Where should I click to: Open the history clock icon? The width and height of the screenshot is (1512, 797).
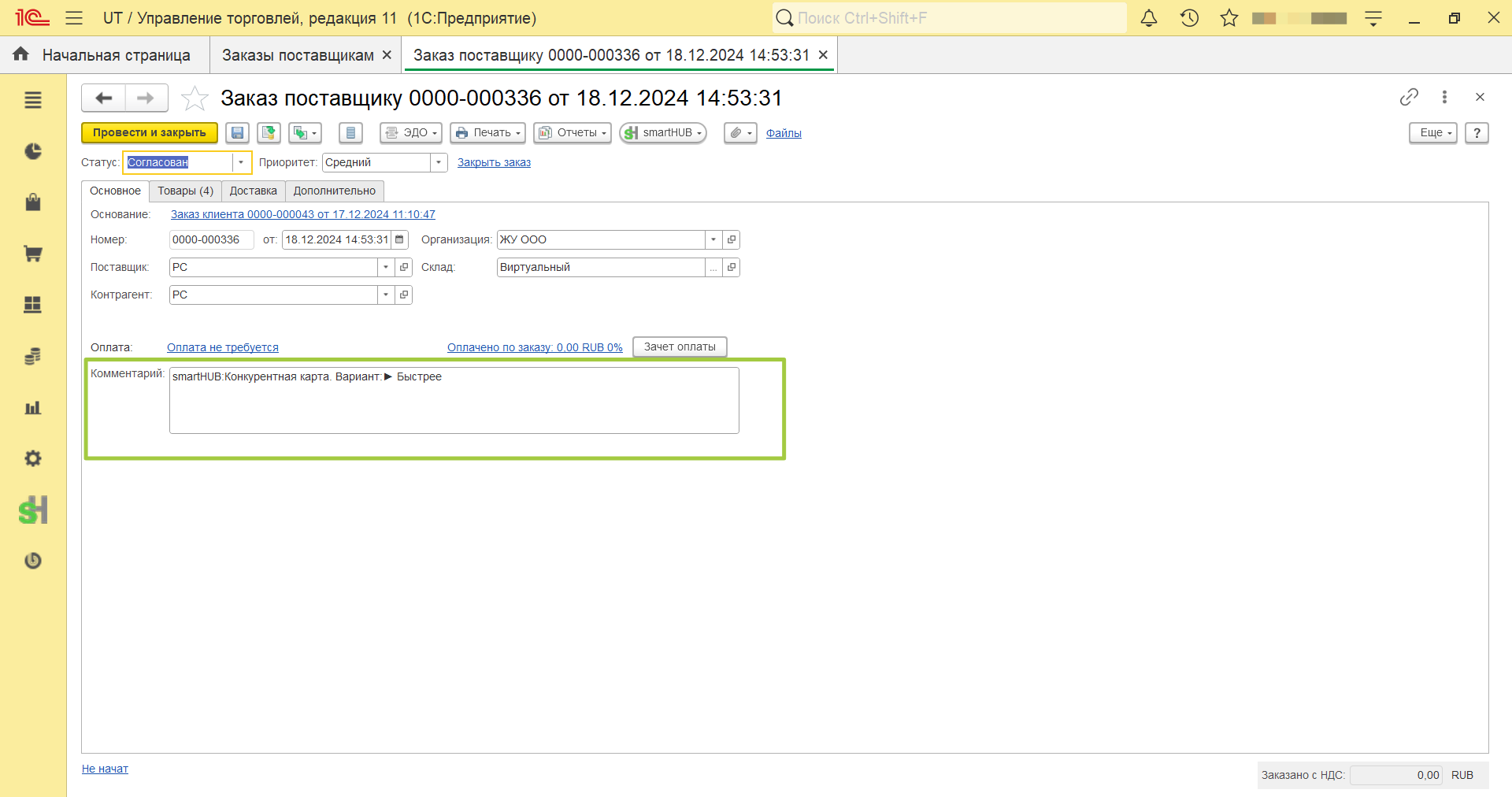click(x=1189, y=18)
